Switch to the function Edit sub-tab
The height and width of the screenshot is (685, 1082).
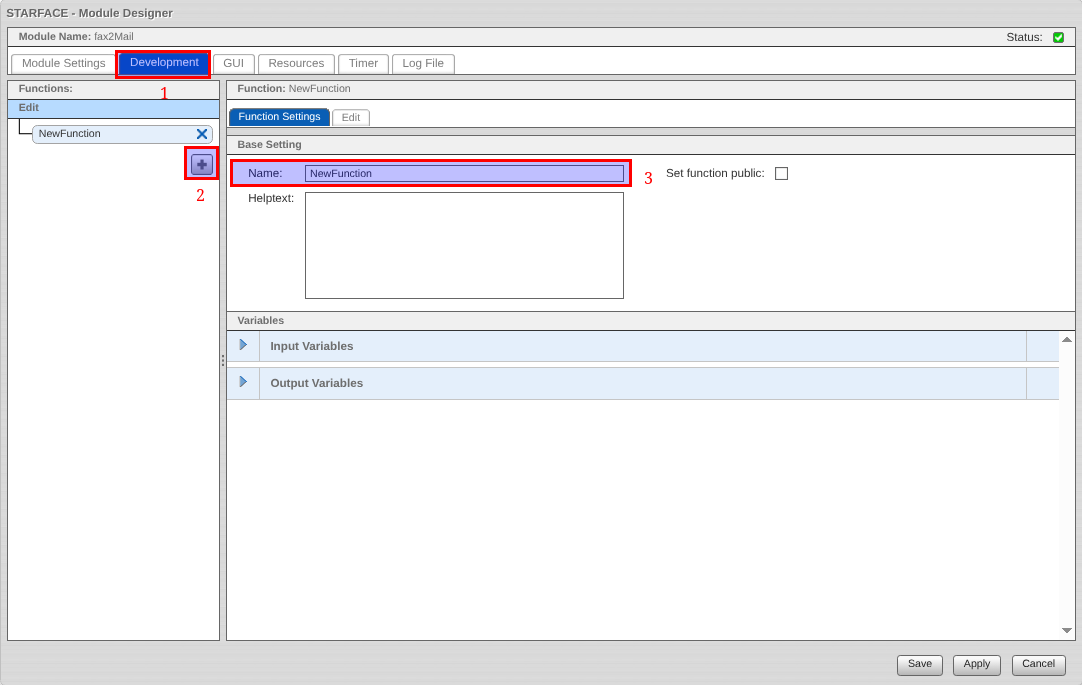351,117
